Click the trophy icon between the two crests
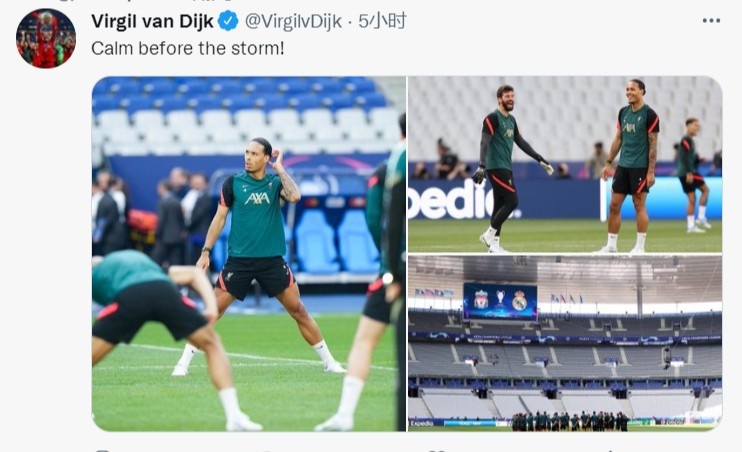This screenshot has height=452, width=742. tap(500, 299)
